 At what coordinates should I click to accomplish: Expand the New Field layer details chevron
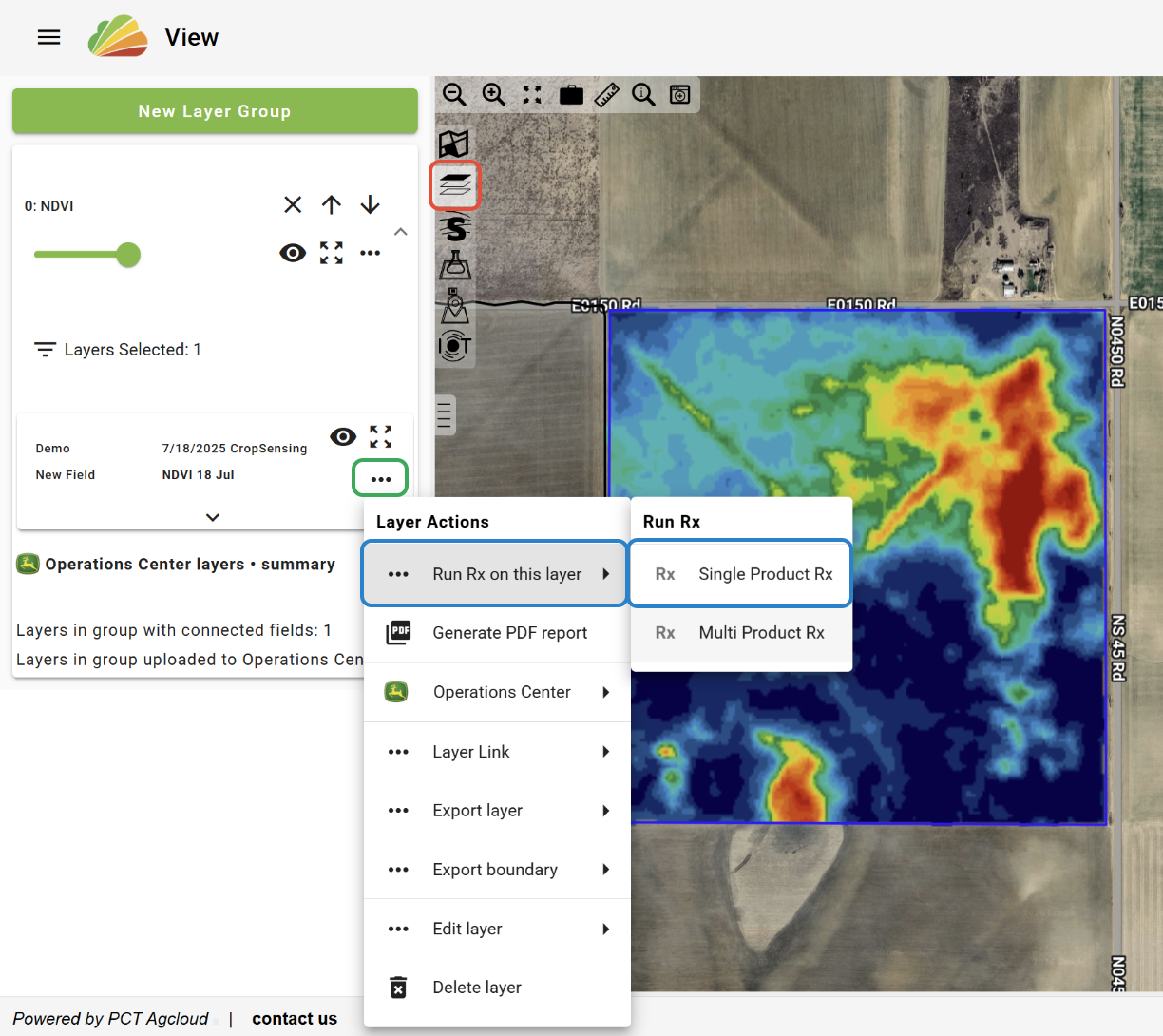click(213, 517)
